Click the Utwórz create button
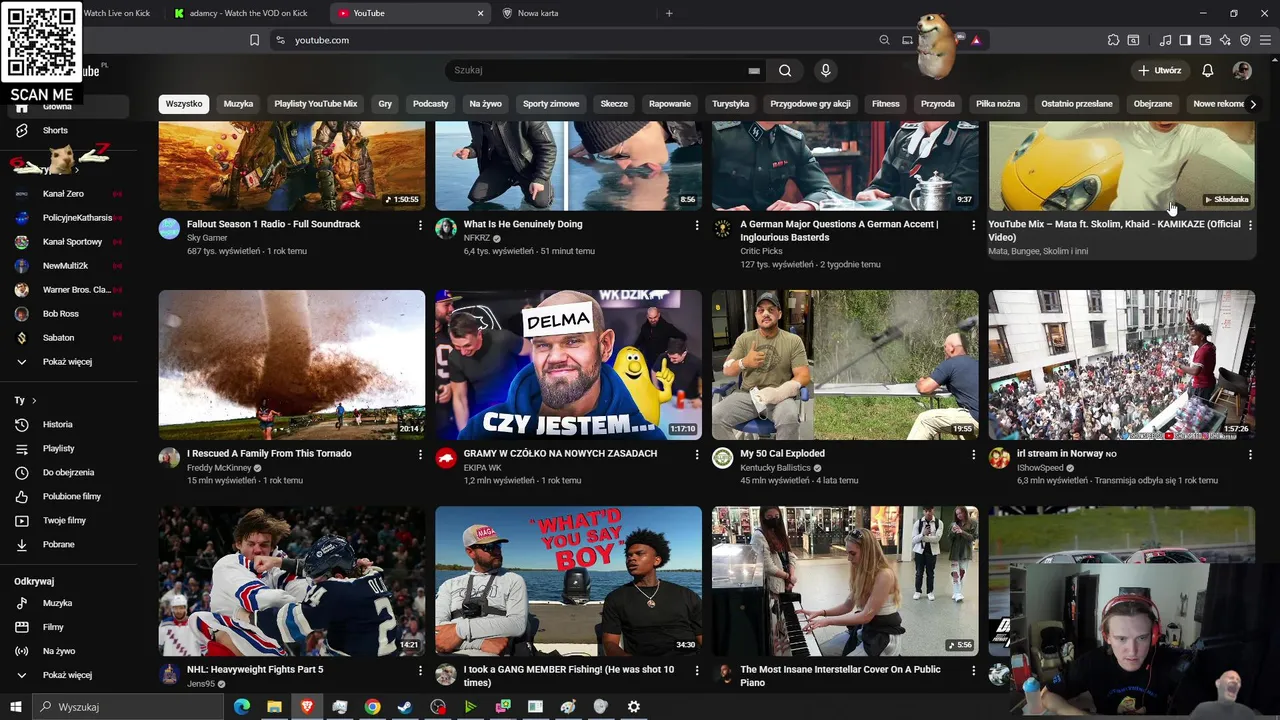1280x720 pixels. pos(1160,70)
